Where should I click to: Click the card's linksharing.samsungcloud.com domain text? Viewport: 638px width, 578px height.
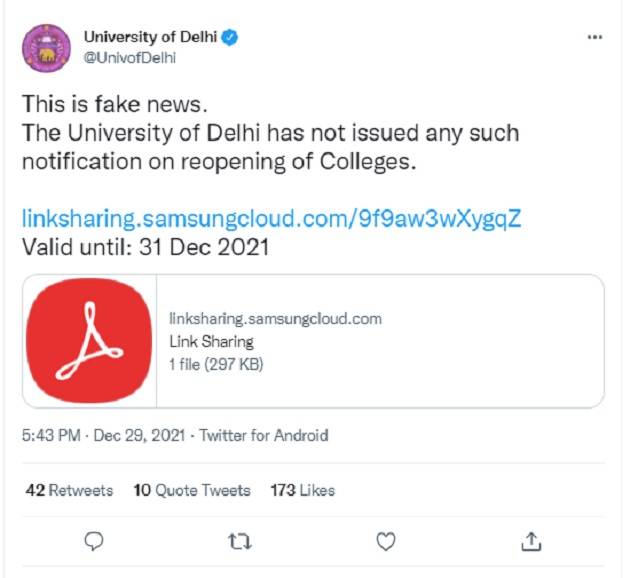pos(276,319)
